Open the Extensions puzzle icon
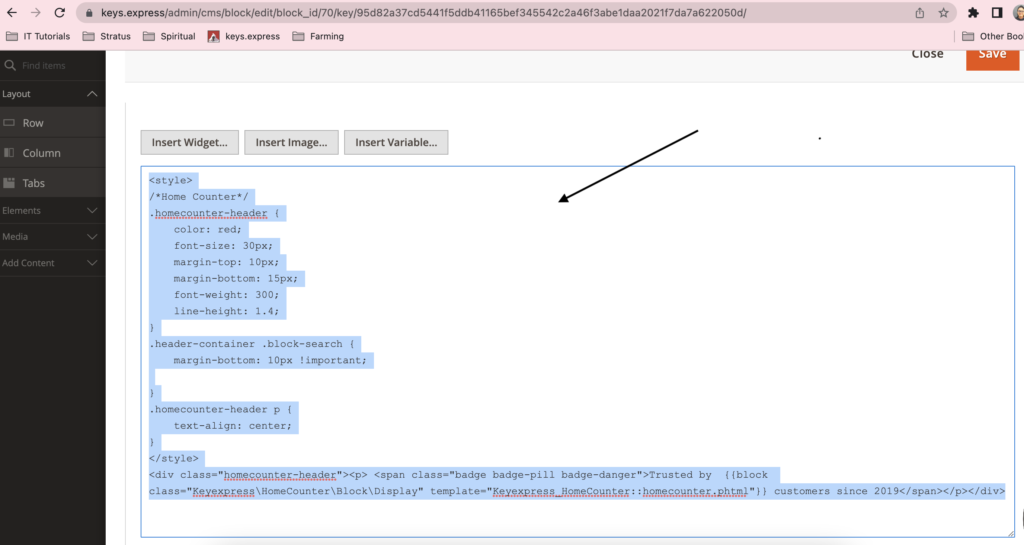 [x=974, y=13]
